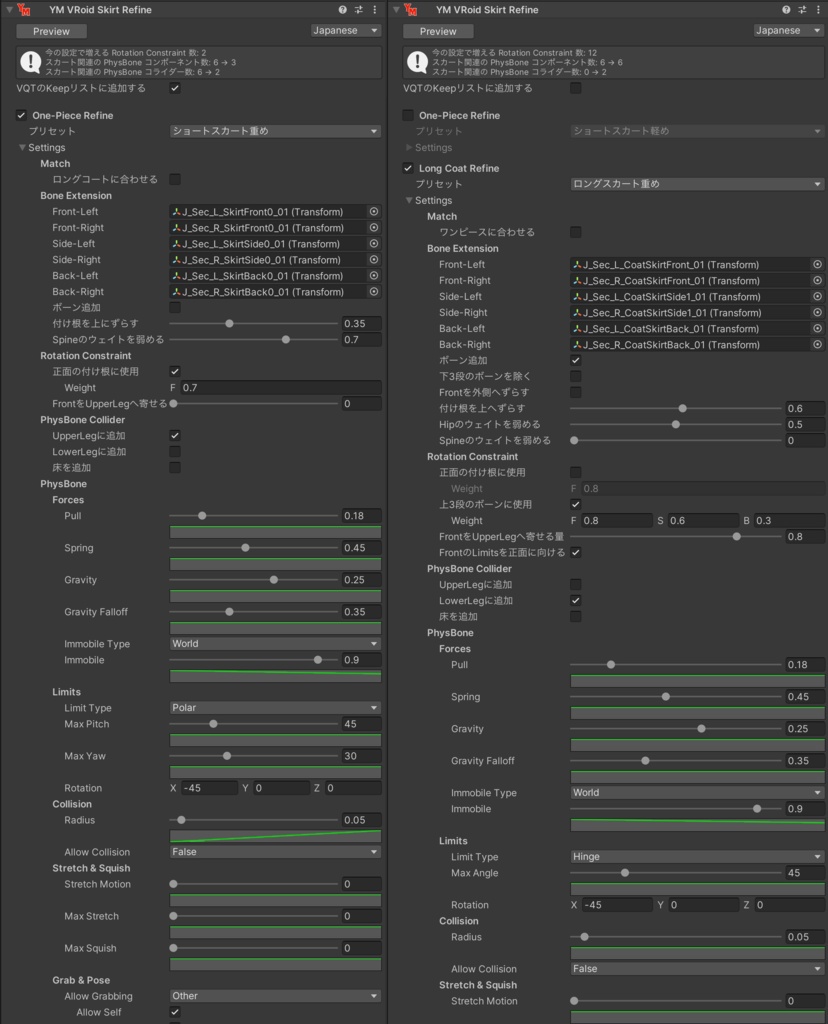
Task: Open kebab menu in right component header
Action: [818, 10]
